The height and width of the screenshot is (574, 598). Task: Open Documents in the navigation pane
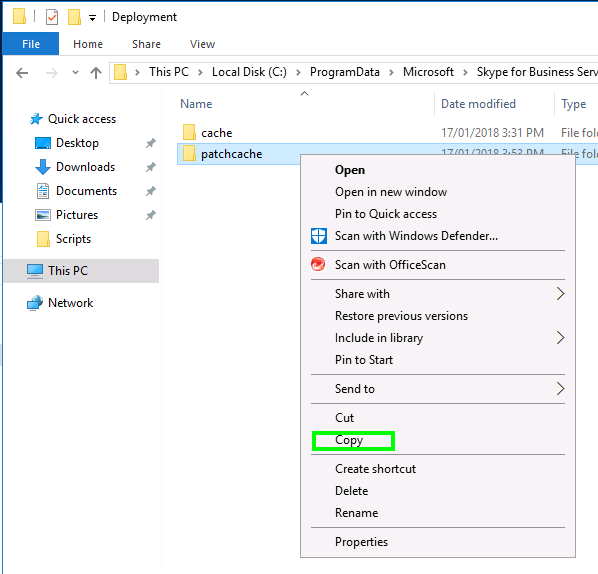click(x=87, y=191)
